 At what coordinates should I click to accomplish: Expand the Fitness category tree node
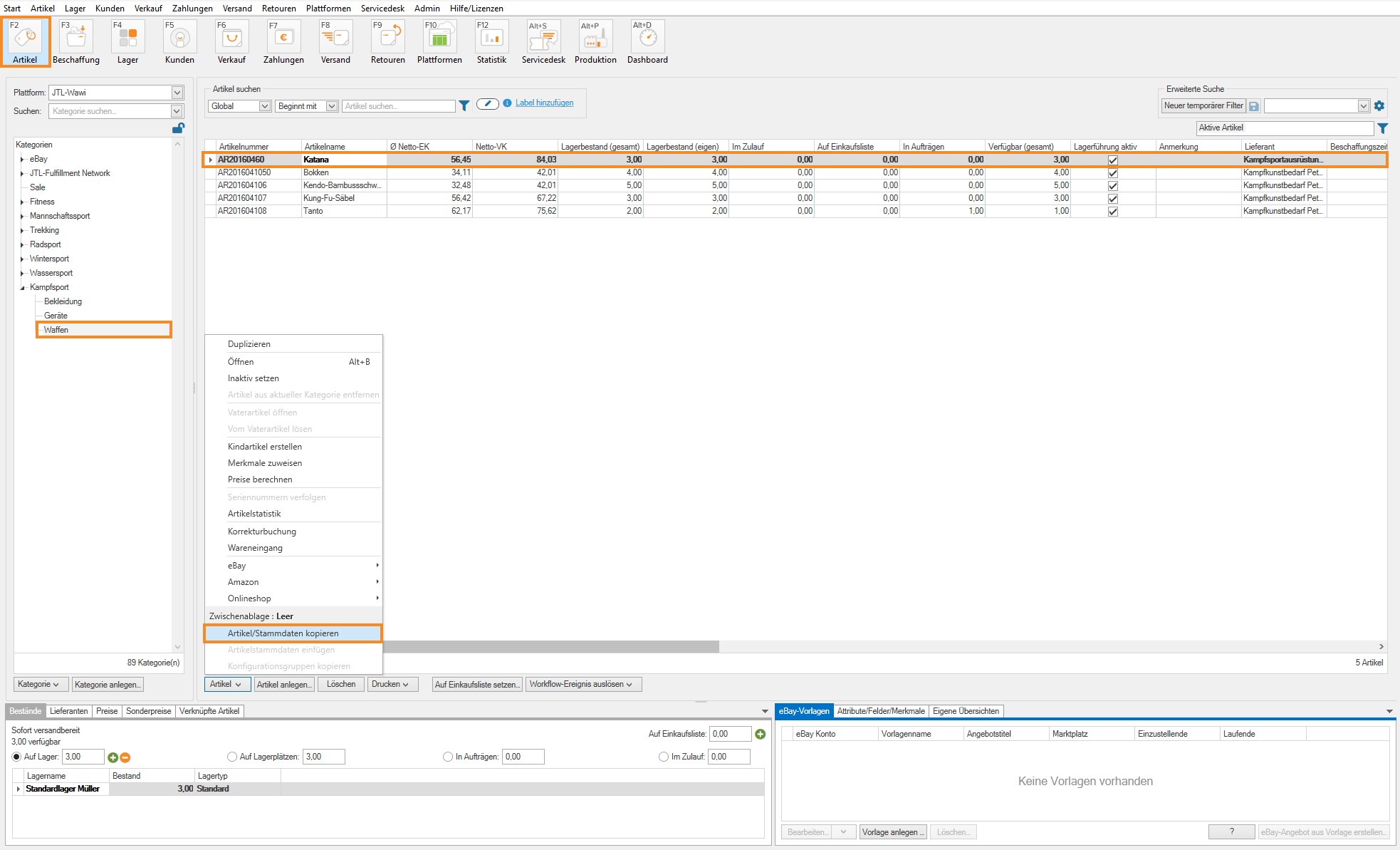coord(22,202)
